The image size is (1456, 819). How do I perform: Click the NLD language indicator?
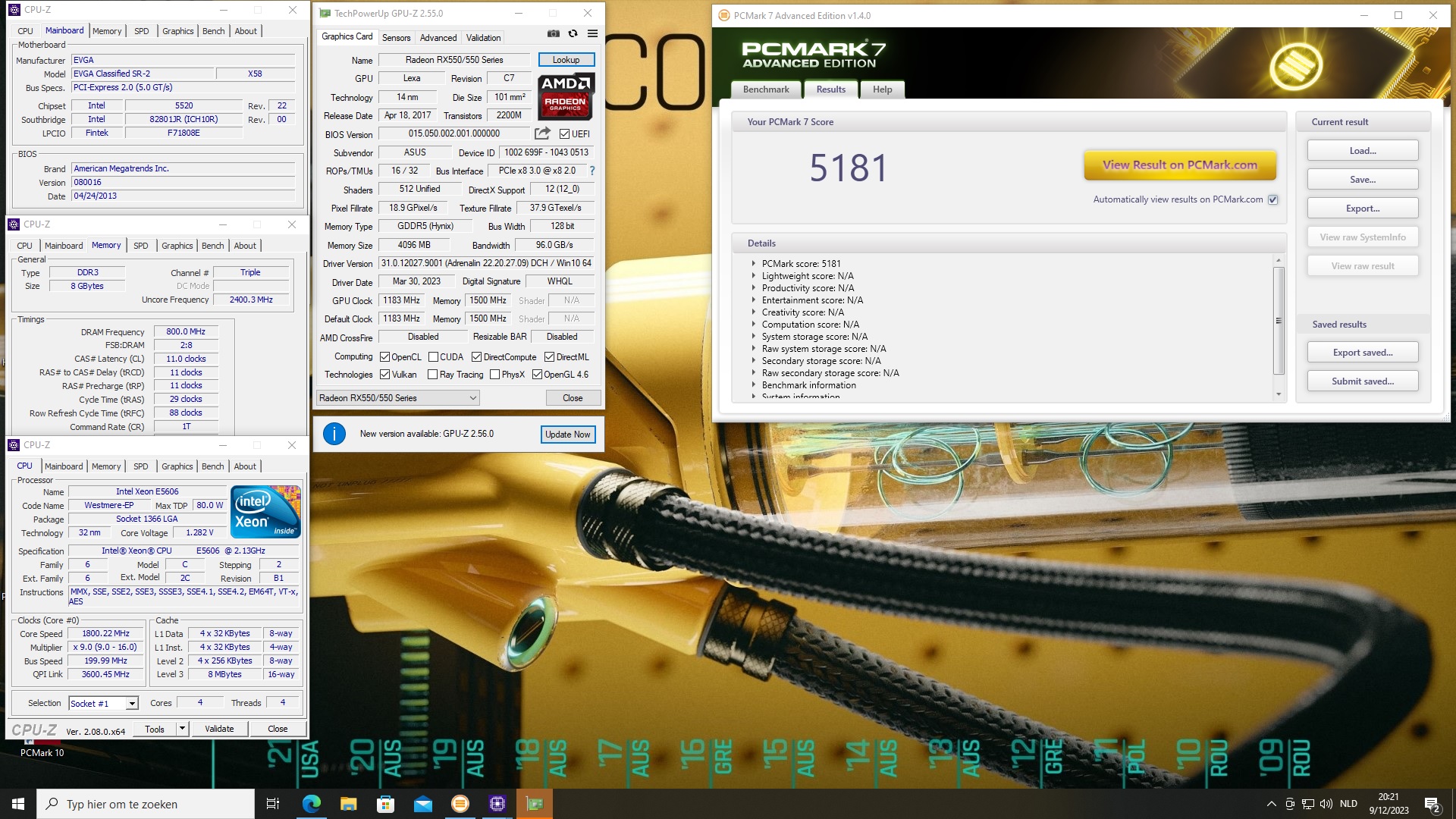[1348, 804]
